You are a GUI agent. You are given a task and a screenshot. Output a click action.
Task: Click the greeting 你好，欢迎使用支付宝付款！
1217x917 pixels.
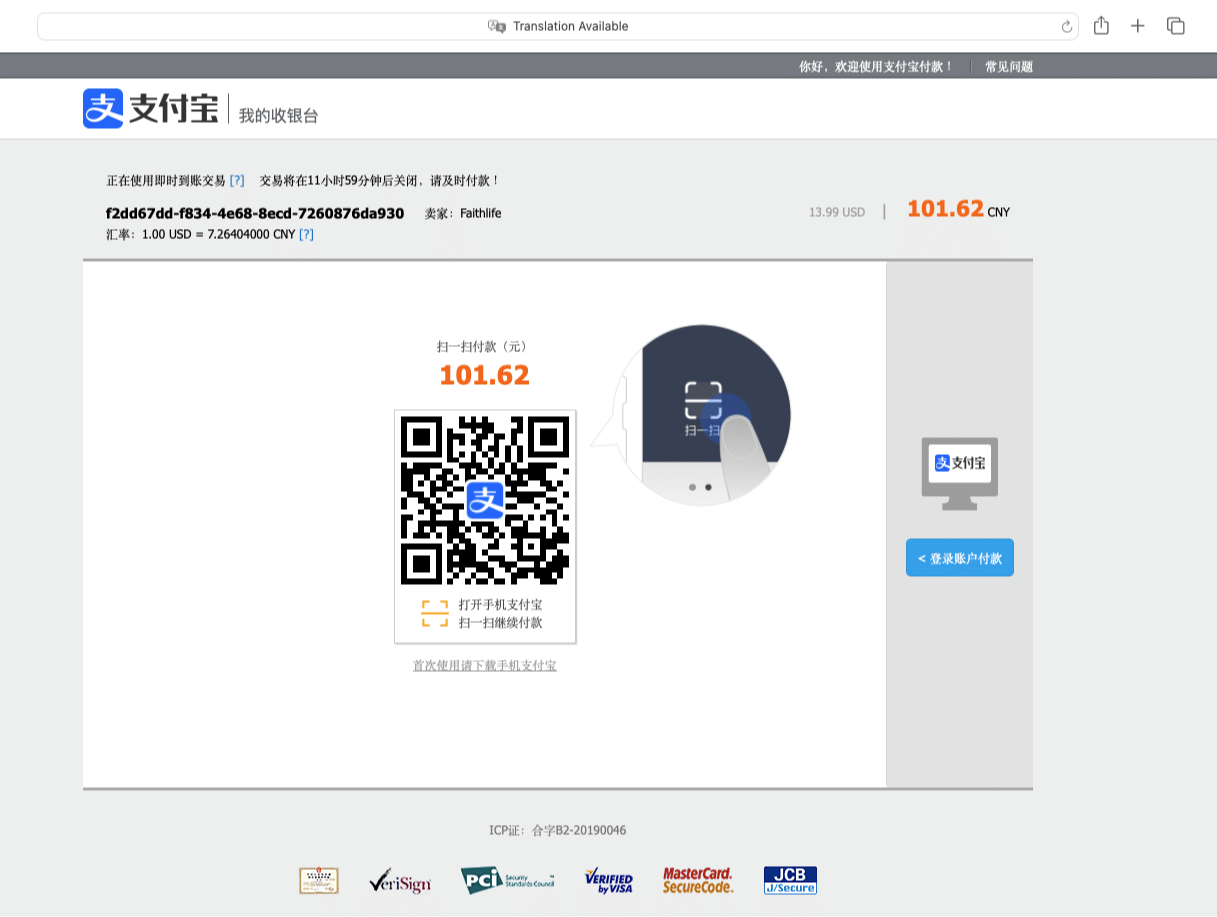(x=876, y=67)
